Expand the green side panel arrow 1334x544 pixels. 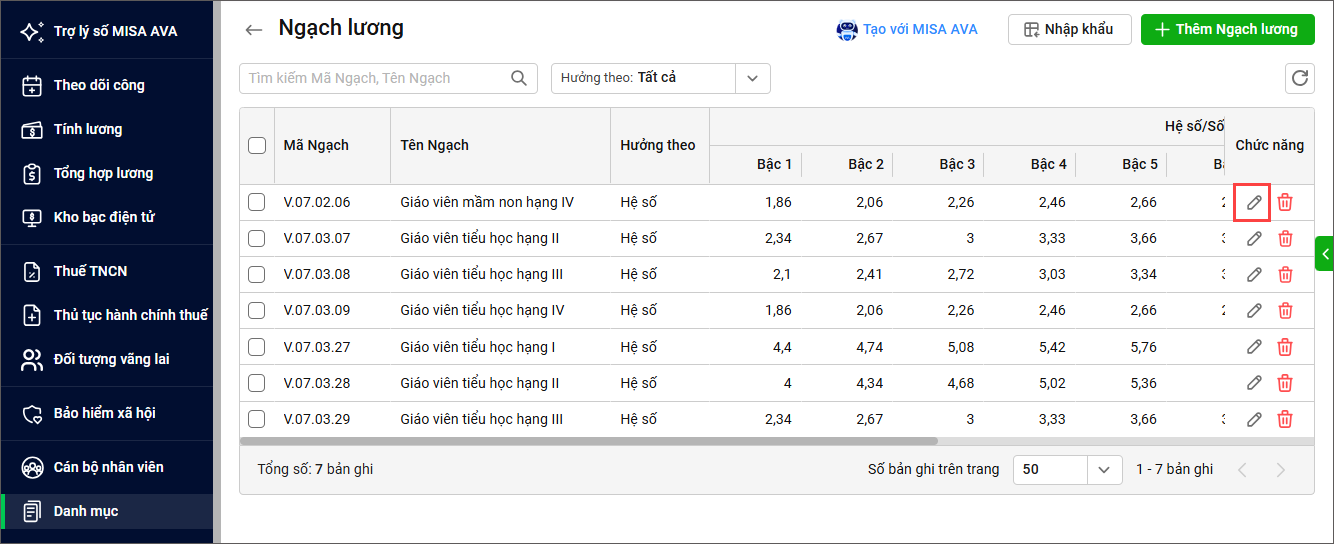point(1324,254)
